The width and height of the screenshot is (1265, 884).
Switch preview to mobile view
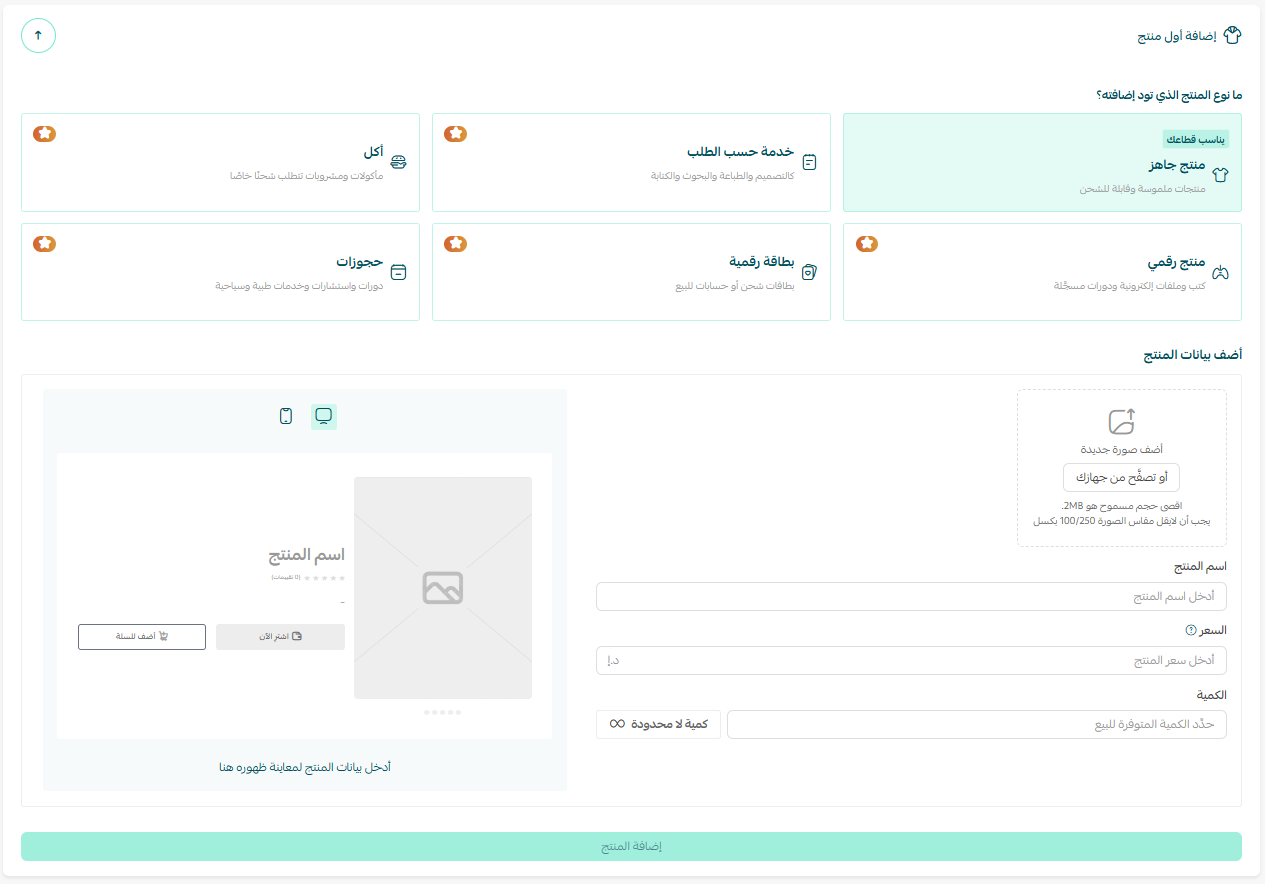click(x=286, y=416)
